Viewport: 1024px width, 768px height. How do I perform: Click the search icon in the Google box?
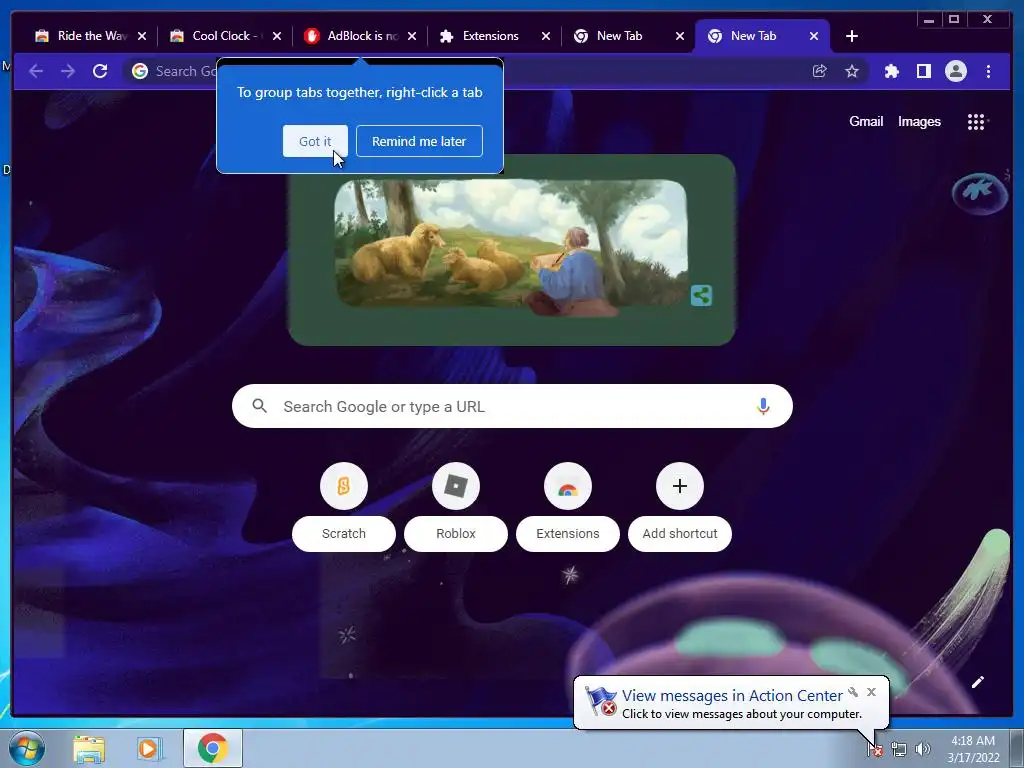tap(260, 406)
